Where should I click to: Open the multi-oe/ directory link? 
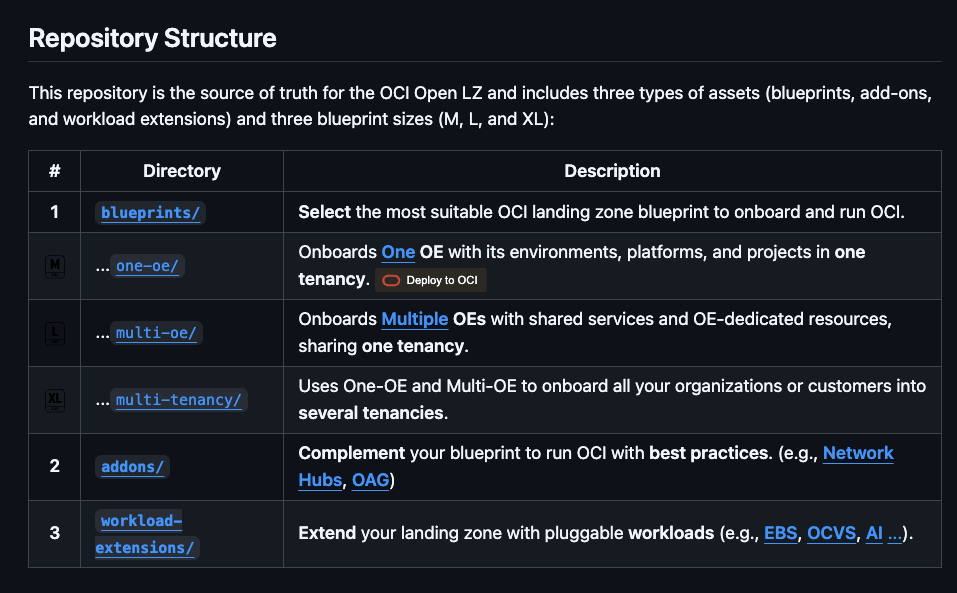[x=156, y=333]
